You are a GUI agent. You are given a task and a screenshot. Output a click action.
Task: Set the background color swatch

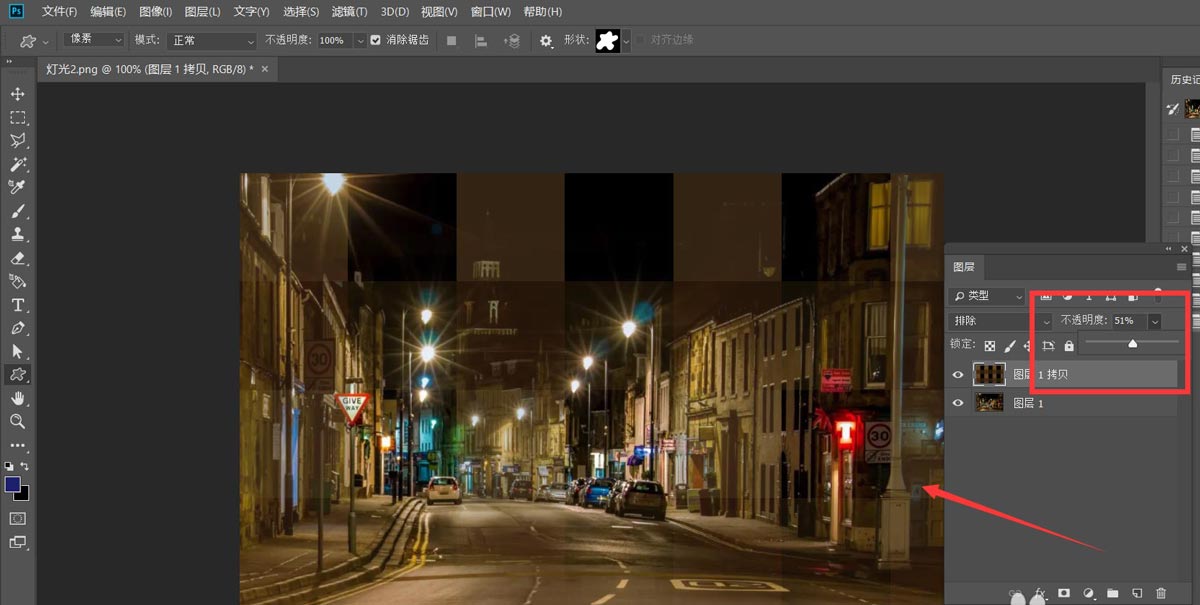click(22, 493)
